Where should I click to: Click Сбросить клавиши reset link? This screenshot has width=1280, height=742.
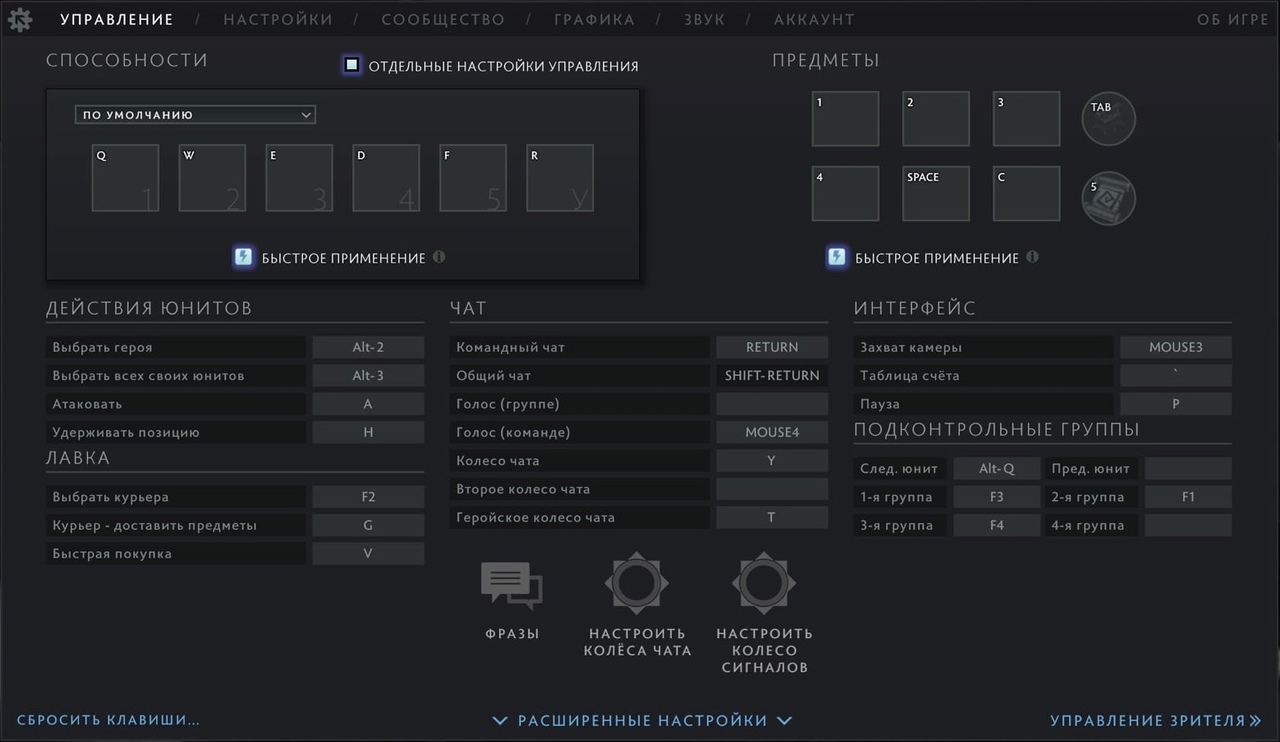[108, 720]
